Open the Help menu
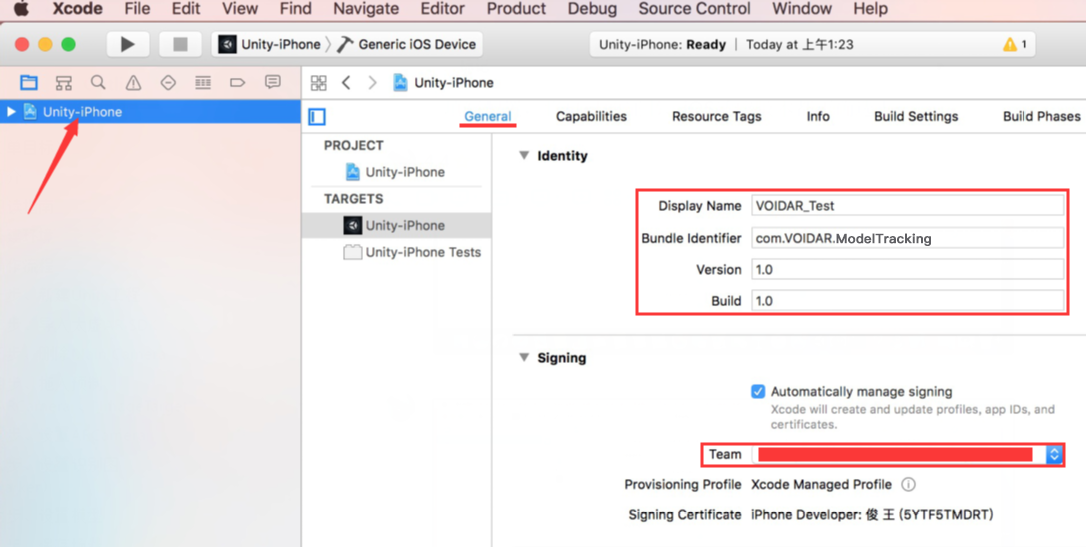1086x547 pixels. coord(870,9)
